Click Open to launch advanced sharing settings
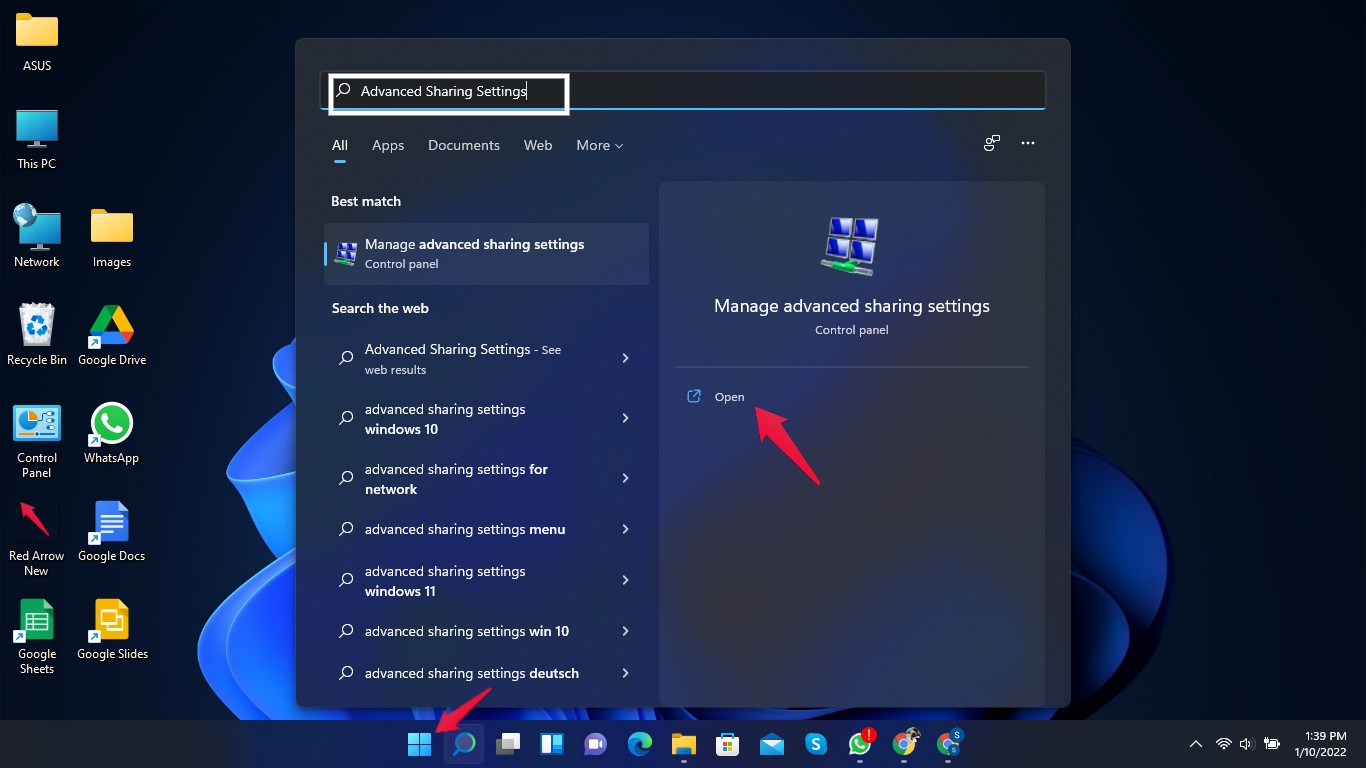The height and width of the screenshot is (768, 1366). (729, 397)
